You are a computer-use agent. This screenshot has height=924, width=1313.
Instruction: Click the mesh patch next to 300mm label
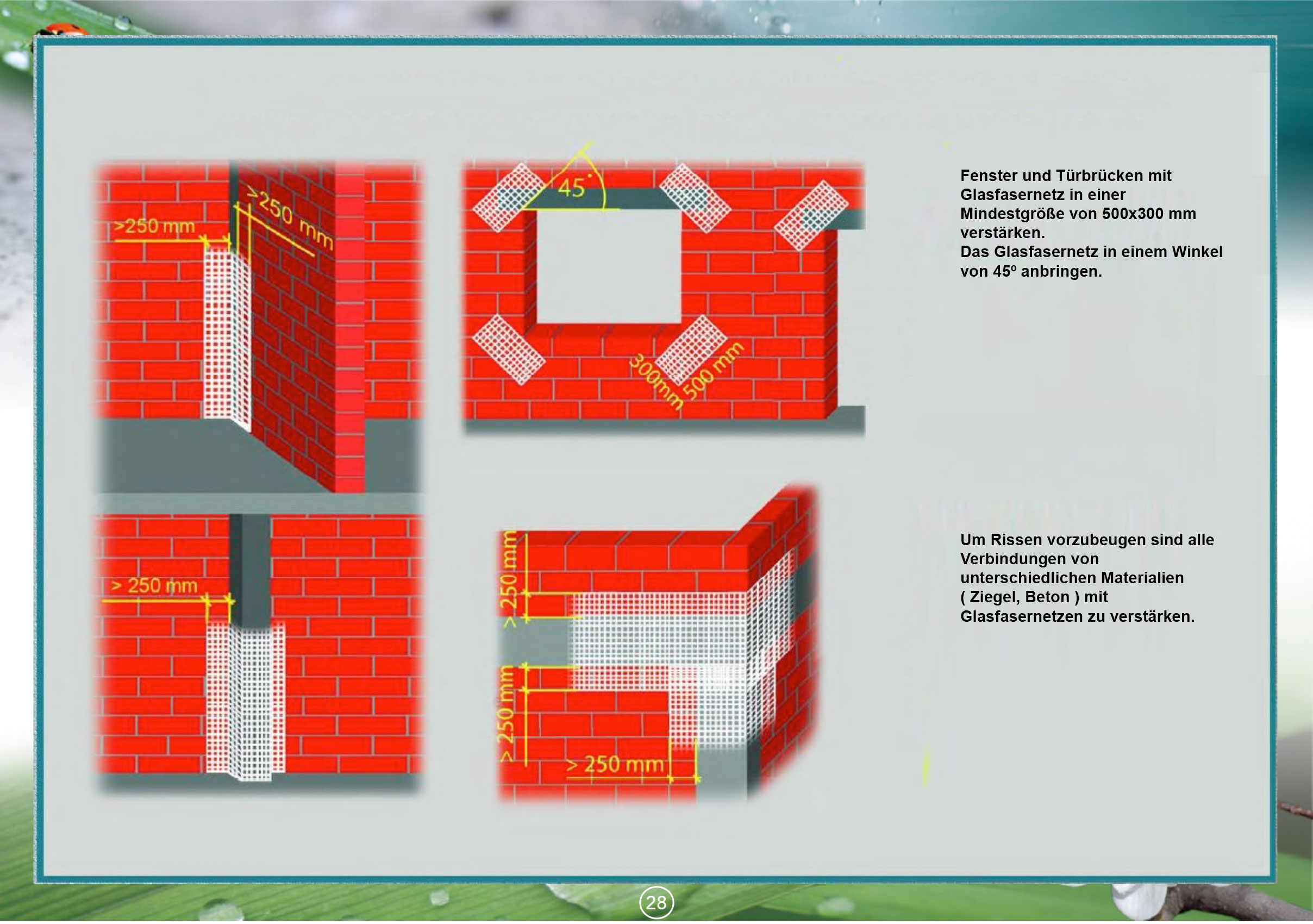(691, 349)
